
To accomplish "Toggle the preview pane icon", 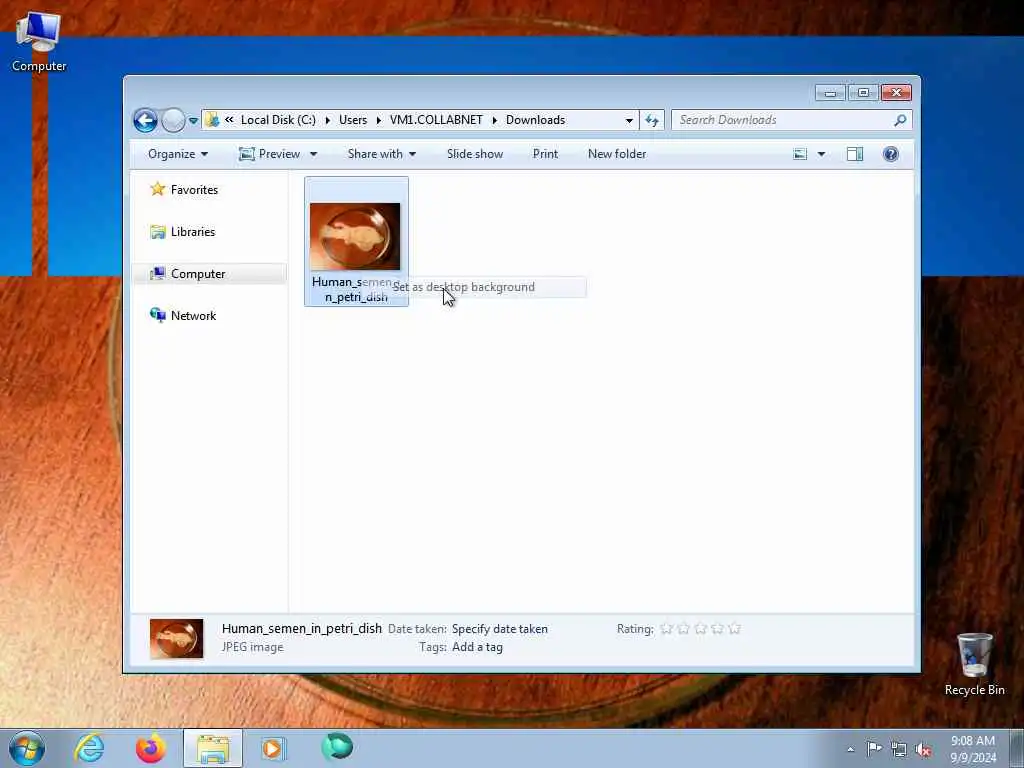I will pos(855,154).
